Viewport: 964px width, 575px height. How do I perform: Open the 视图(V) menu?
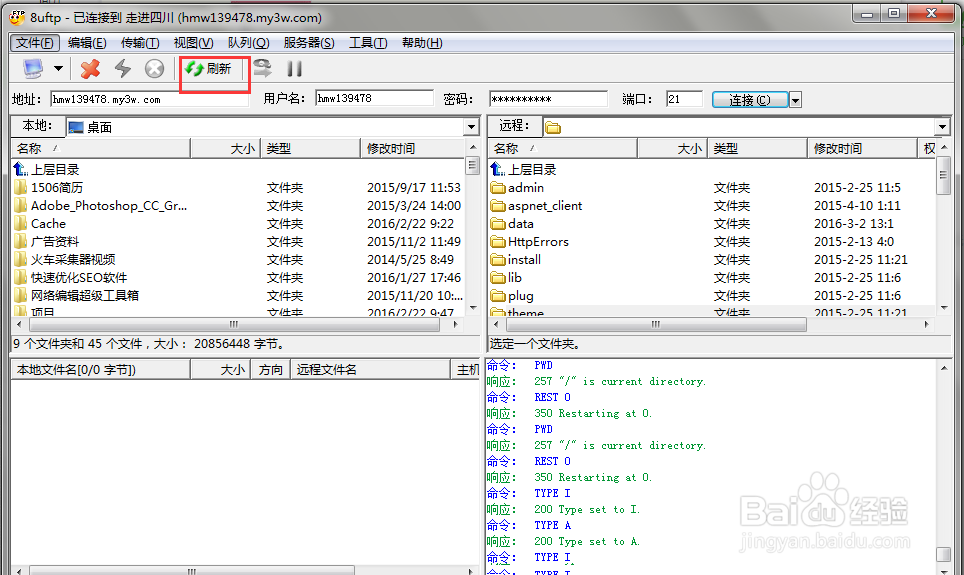point(193,42)
